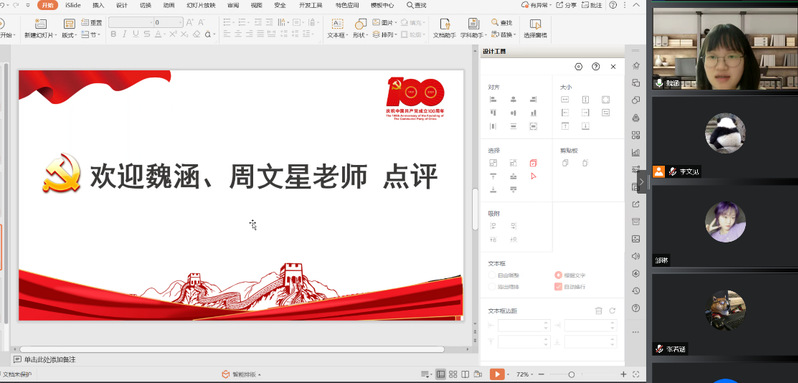Click the 分享 share button
Screen dimensions: 798x383
(x=566, y=5)
